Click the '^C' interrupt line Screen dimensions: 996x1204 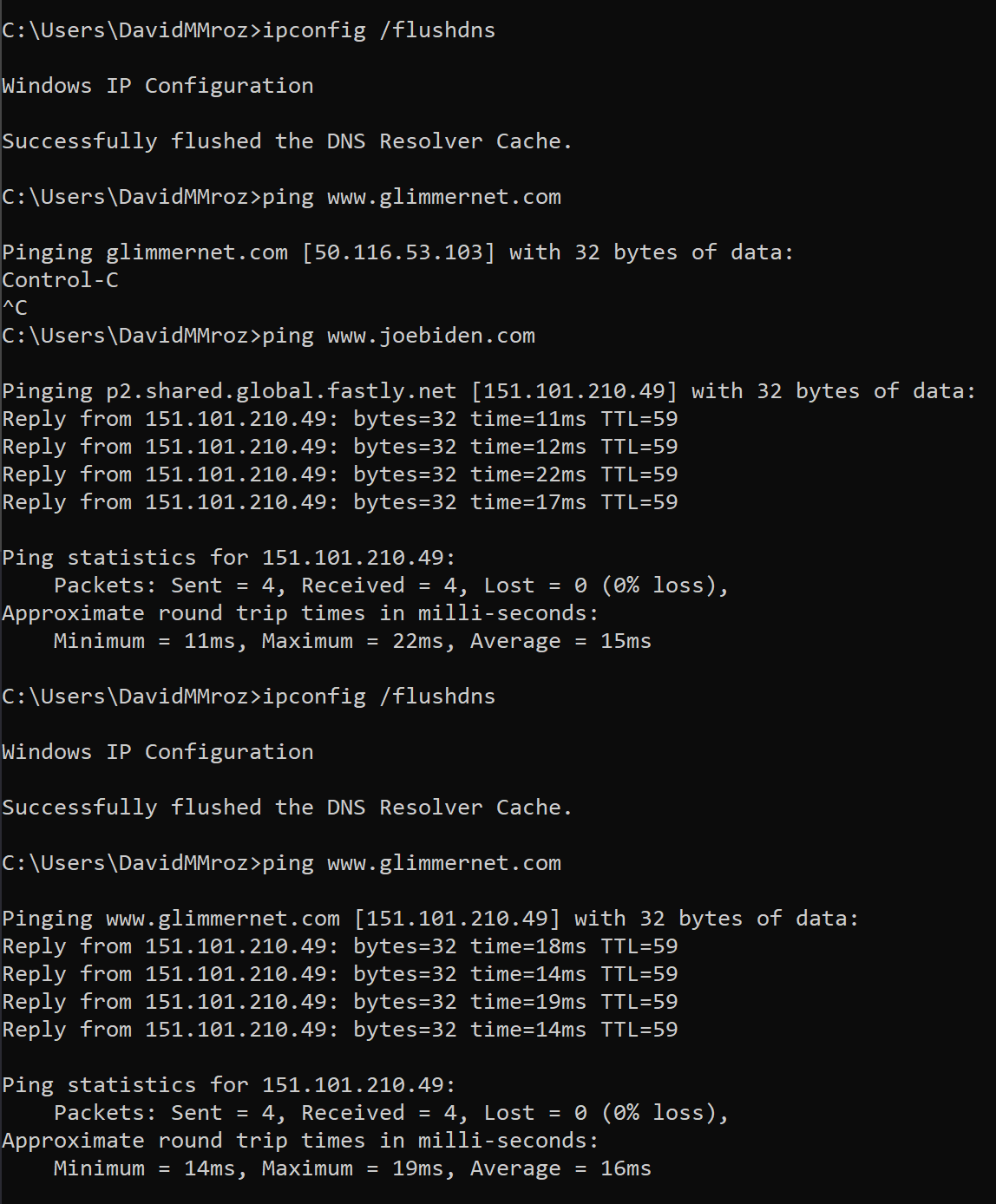(x=15, y=308)
